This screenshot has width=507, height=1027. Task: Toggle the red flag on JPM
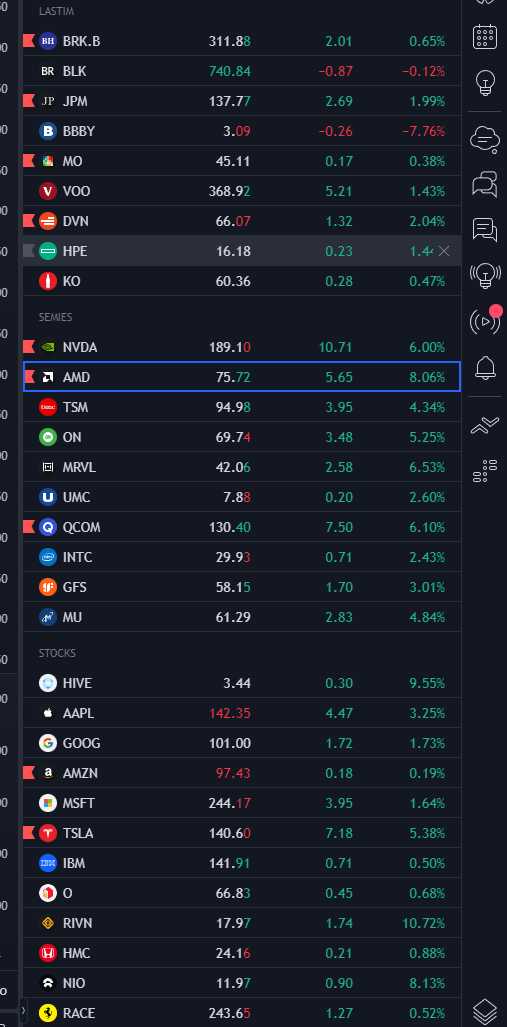pyautogui.click(x=29, y=101)
